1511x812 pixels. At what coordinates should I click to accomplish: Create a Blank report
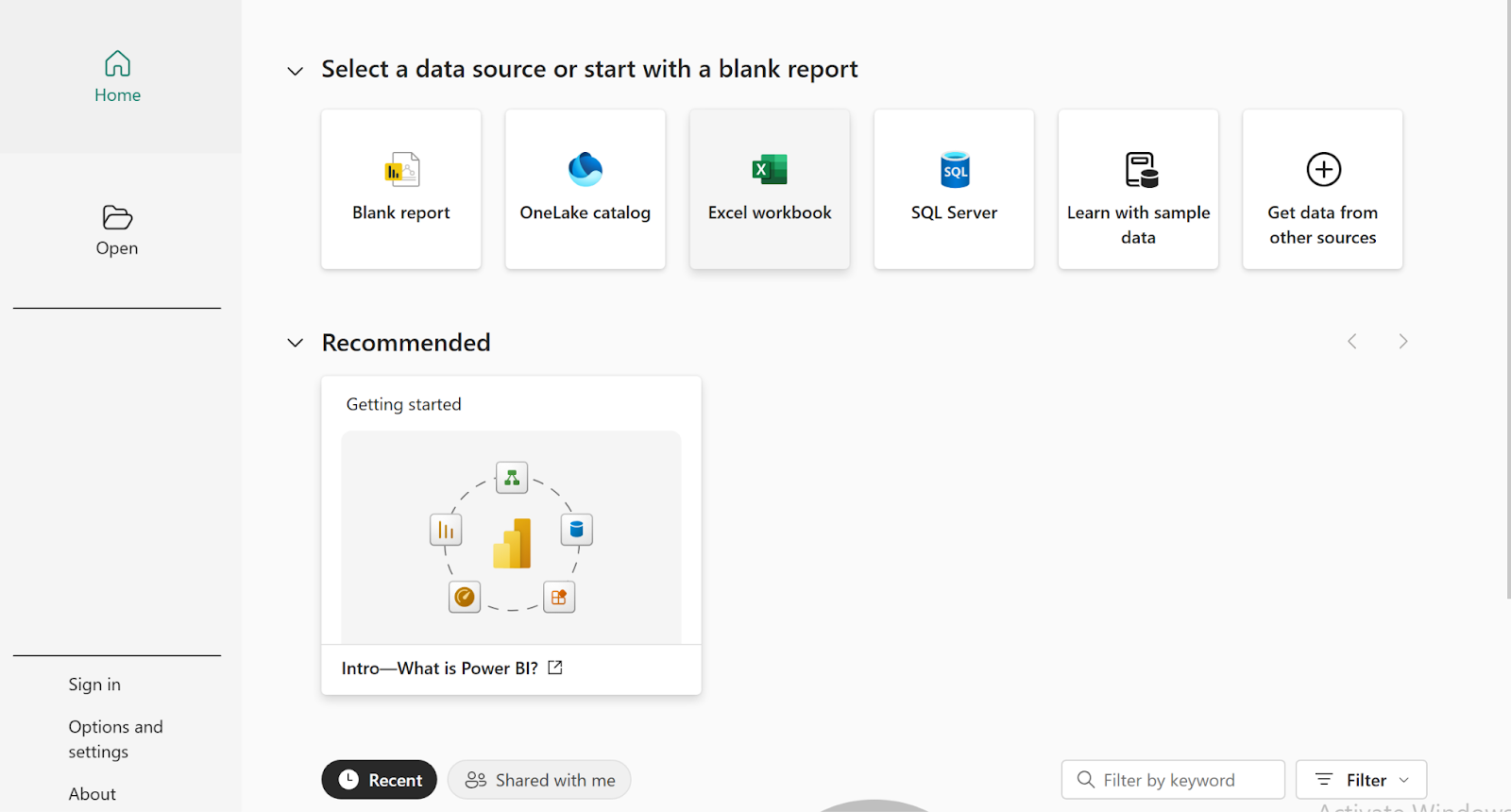401,189
